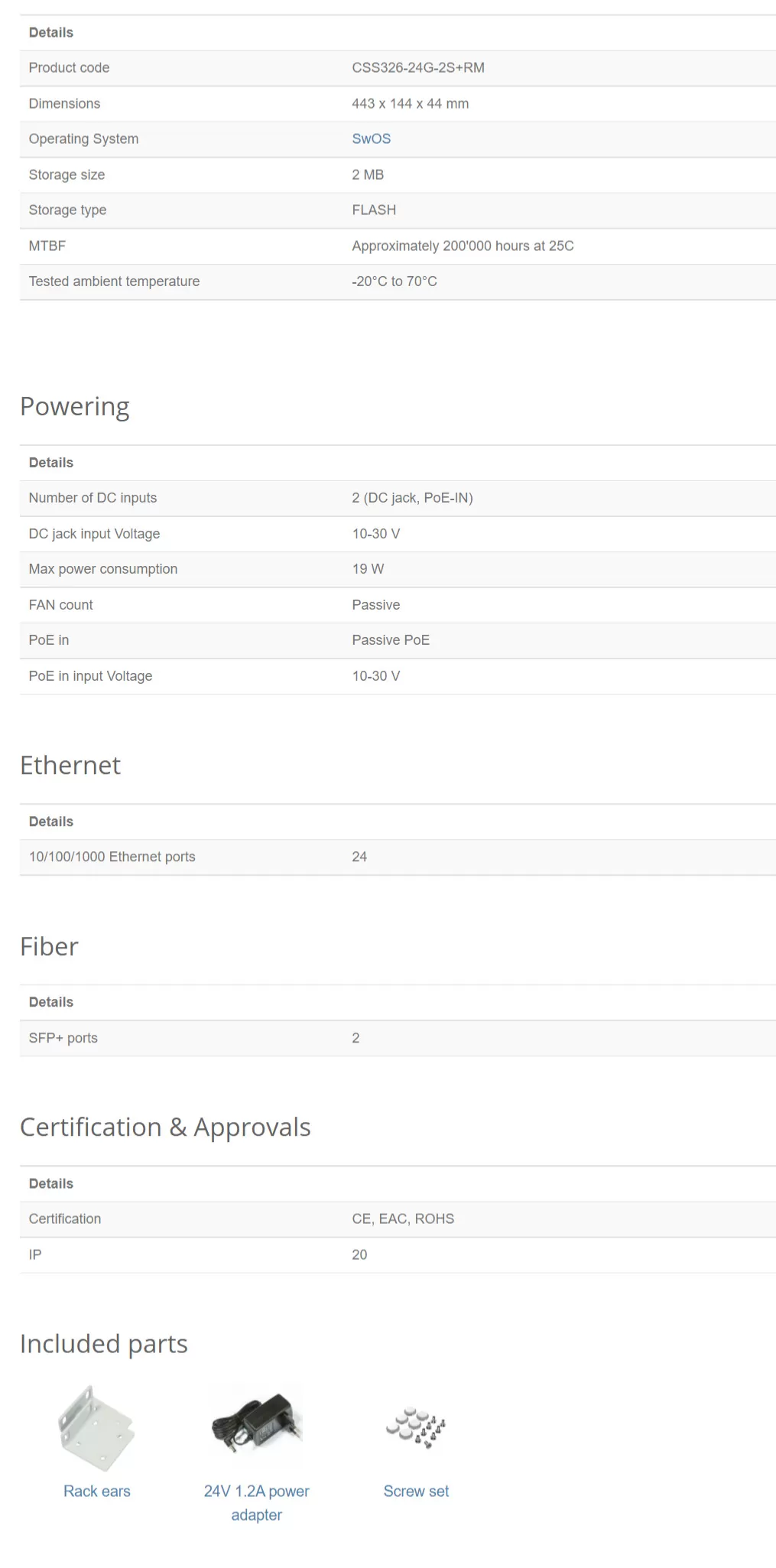The image size is (776, 1568).
Task: Click the Dimensions value 443 x 144 x 44 mm
Action: [x=411, y=103]
